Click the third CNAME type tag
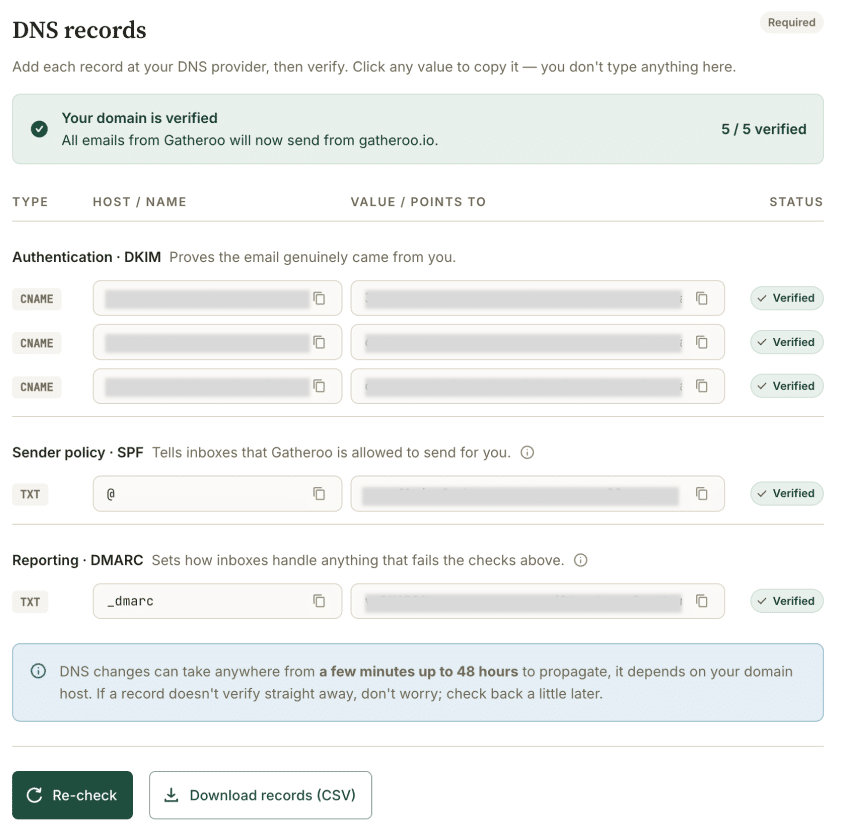This screenshot has width=844, height=835. click(37, 387)
